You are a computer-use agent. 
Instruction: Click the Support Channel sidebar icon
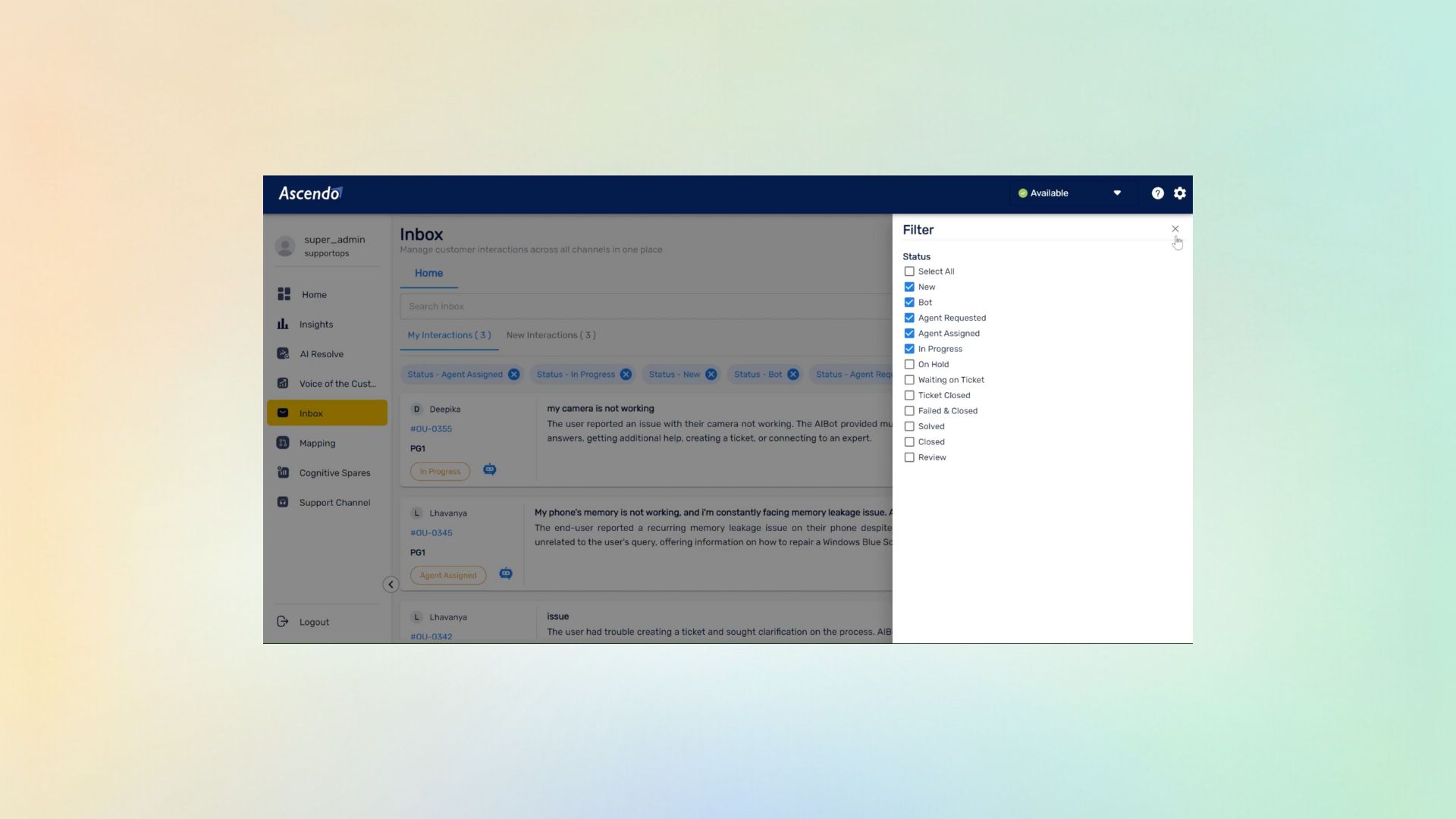coord(283,502)
